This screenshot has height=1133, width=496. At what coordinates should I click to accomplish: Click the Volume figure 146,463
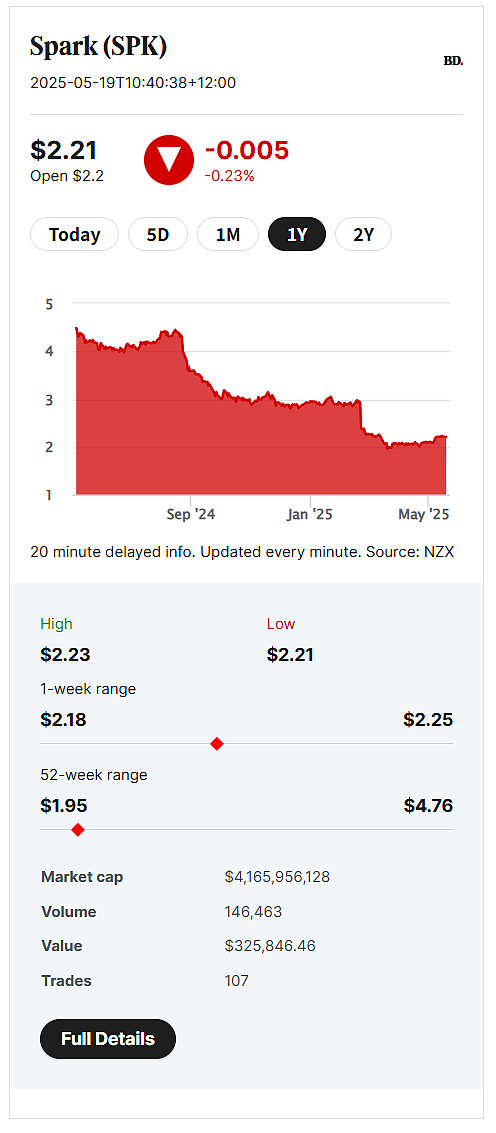point(254,912)
